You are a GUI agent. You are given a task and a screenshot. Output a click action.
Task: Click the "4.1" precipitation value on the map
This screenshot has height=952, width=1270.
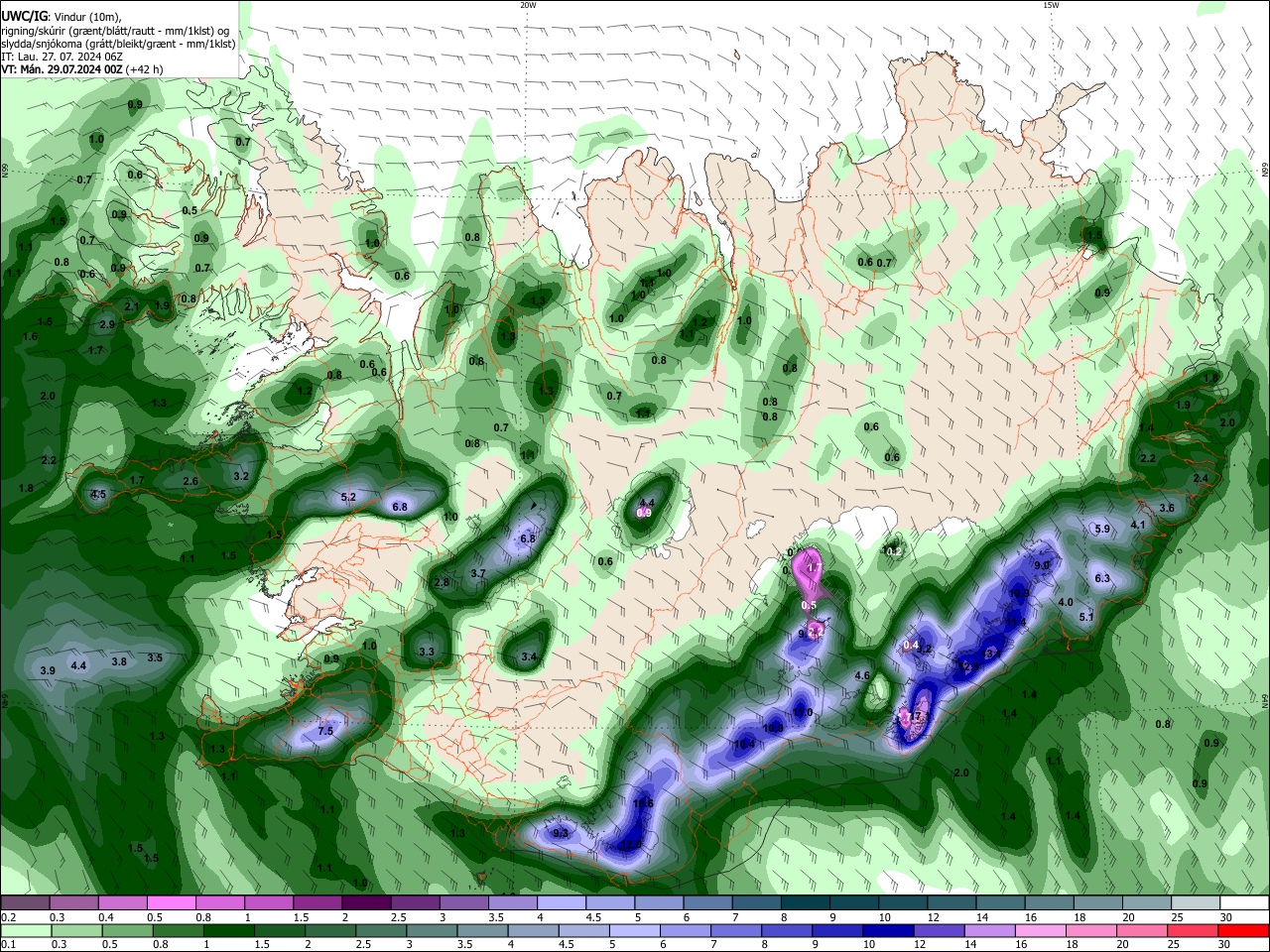(x=1139, y=526)
